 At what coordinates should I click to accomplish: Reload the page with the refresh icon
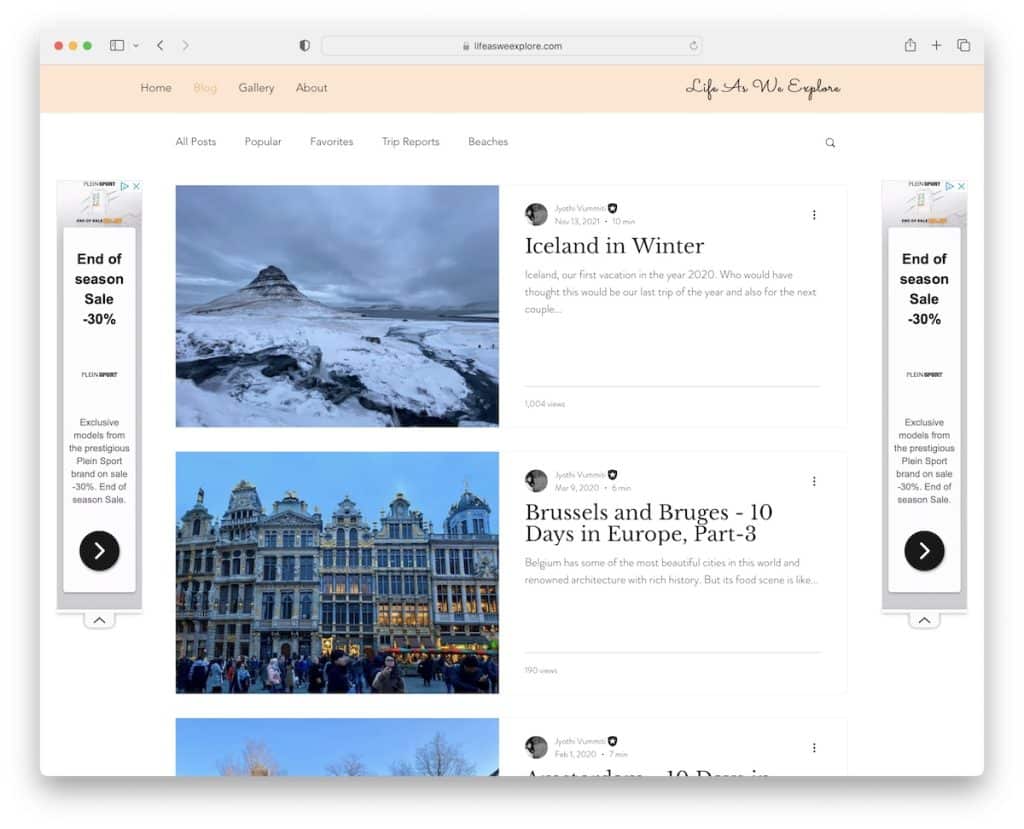pos(693,46)
